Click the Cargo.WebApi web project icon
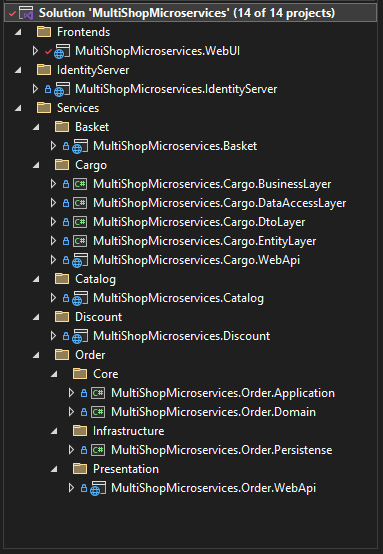The height and width of the screenshot is (554, 383). click(80, 260)
